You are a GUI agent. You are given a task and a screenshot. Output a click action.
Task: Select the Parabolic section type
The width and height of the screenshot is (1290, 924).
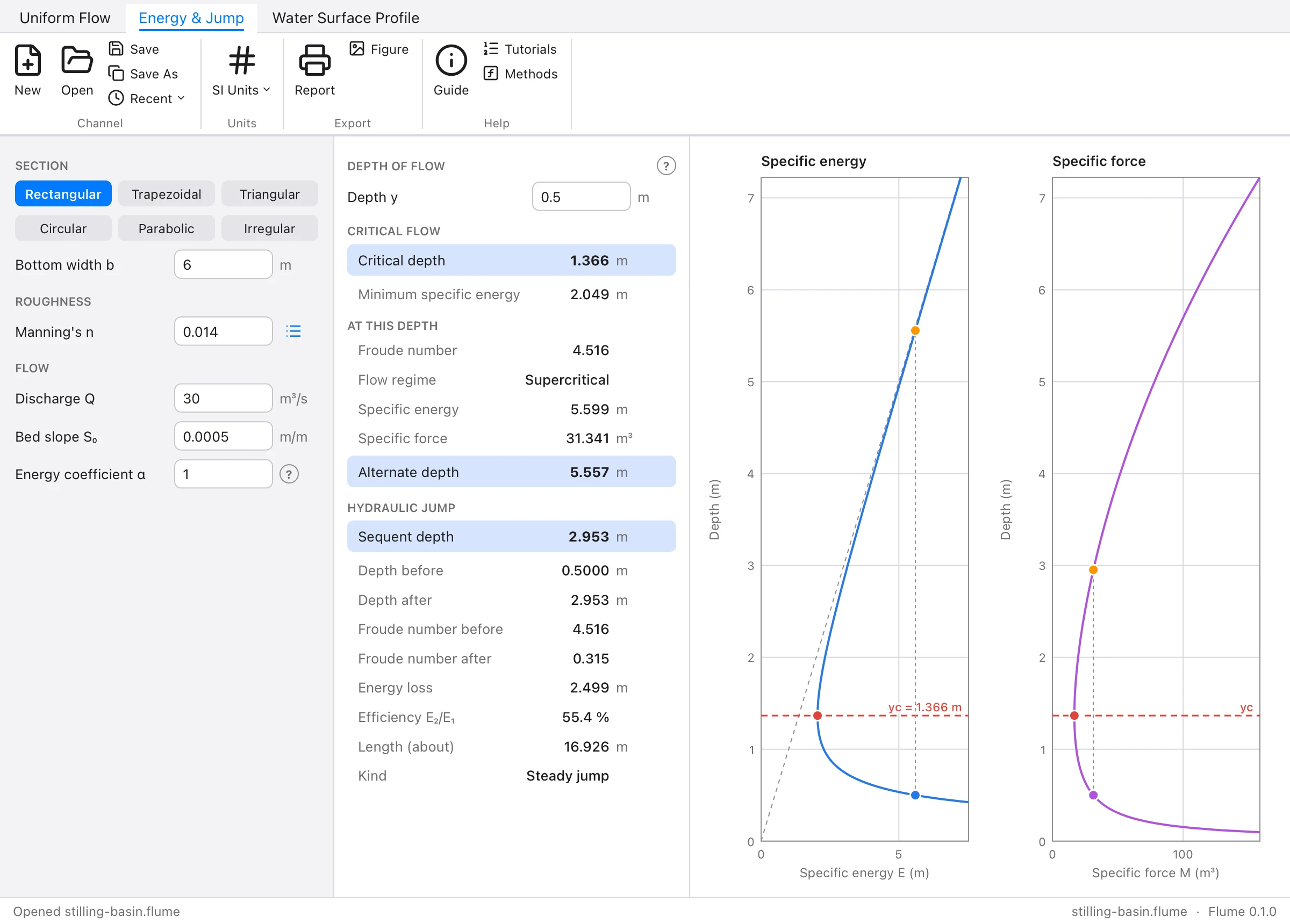166,229
